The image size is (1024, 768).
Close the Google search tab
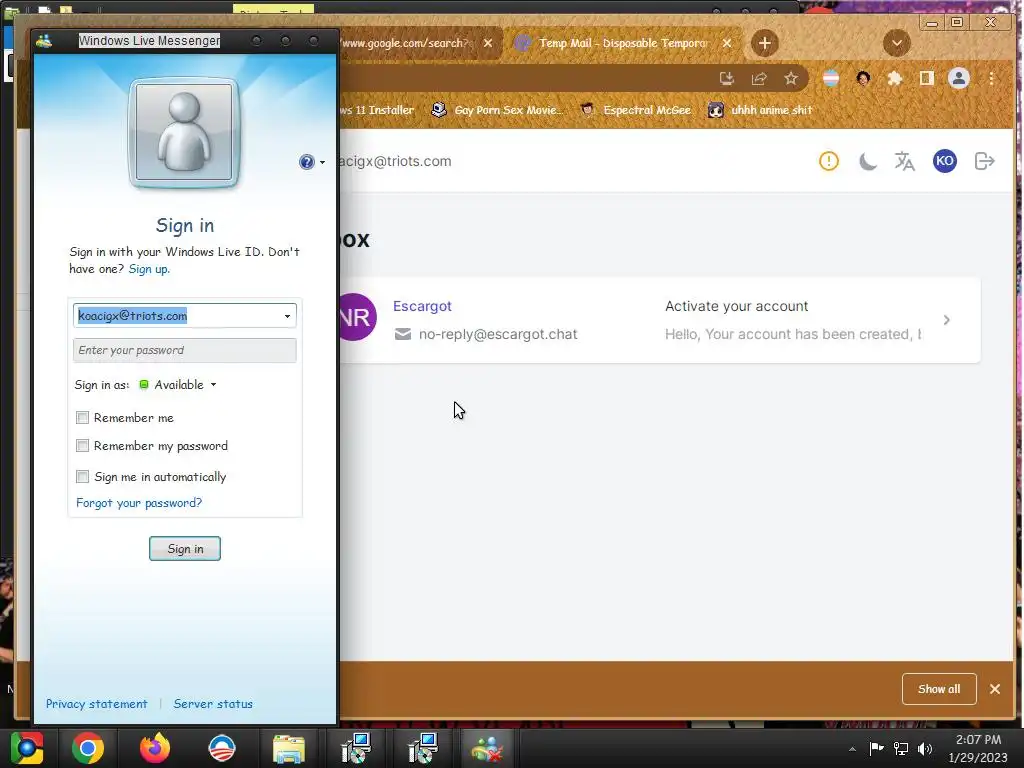488,43
